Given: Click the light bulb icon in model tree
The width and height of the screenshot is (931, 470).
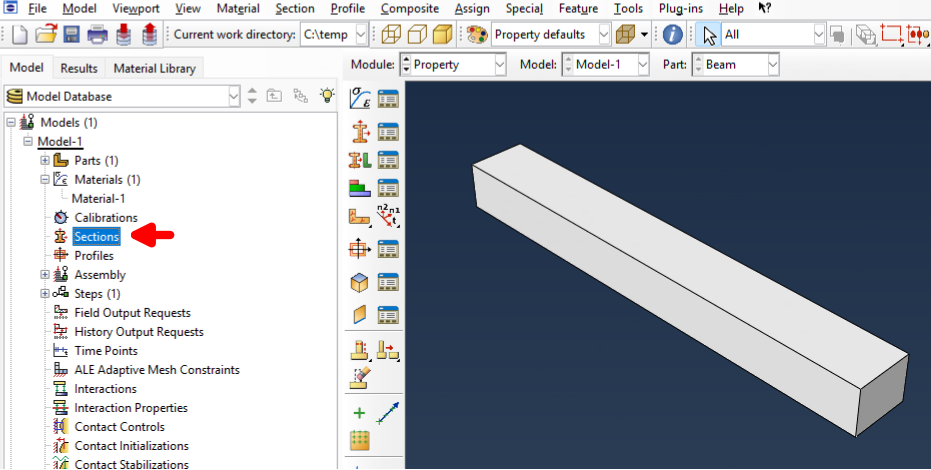Looking at the screenshot, I should (x=326, y=96).
